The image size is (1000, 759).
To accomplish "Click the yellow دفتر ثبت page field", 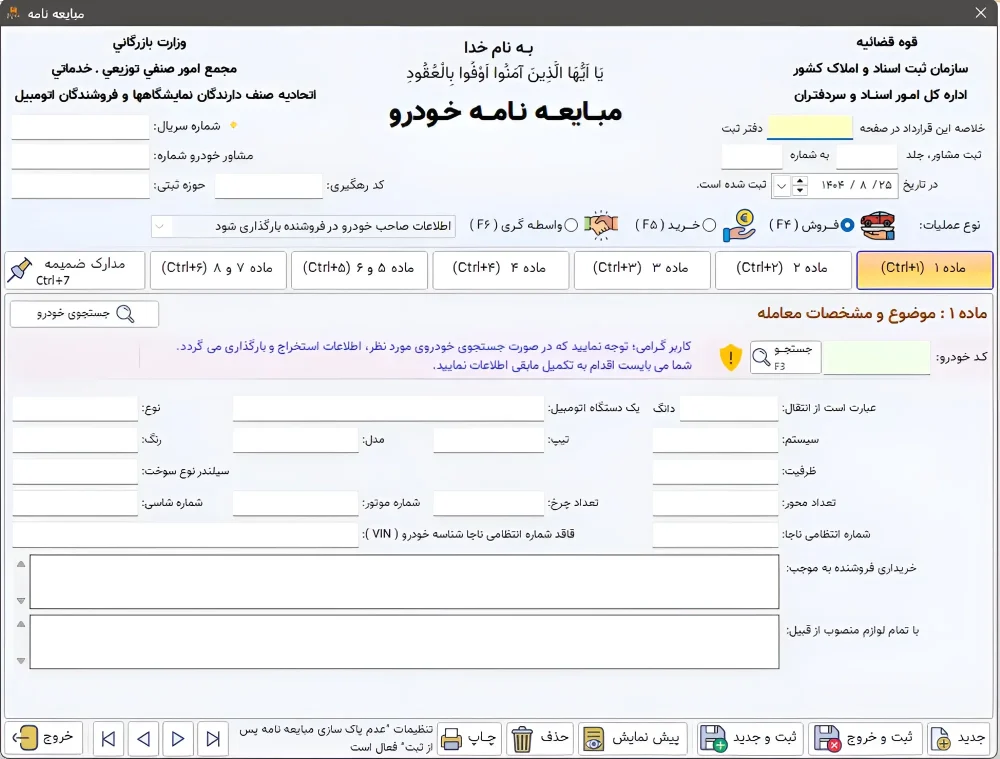I will (x=809, y=128).
